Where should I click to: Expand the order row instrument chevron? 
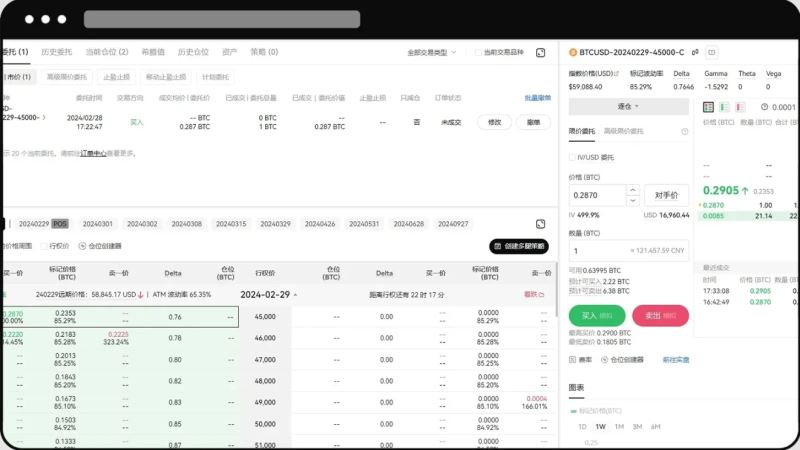pyautogui.click(x=44, y=117)
